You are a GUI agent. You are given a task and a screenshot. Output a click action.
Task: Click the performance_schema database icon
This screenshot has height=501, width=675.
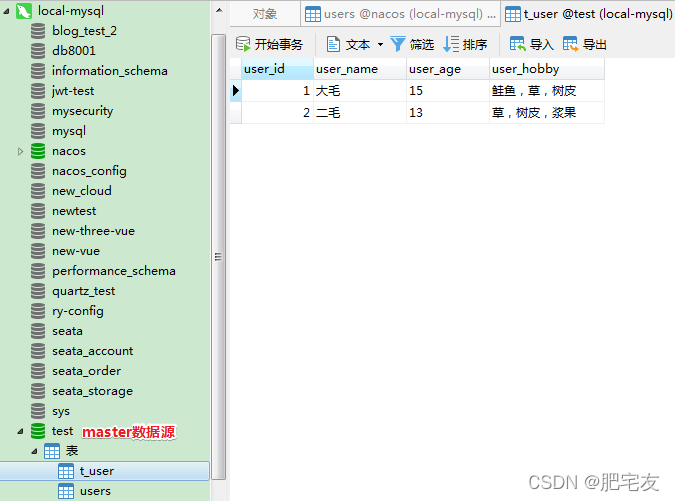click(x=38, y=271)
